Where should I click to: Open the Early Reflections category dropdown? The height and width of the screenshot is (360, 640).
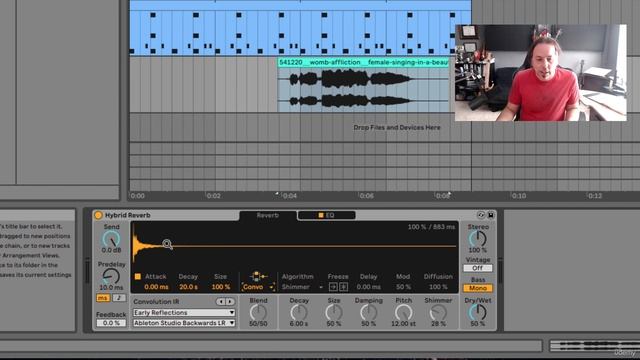184,313
